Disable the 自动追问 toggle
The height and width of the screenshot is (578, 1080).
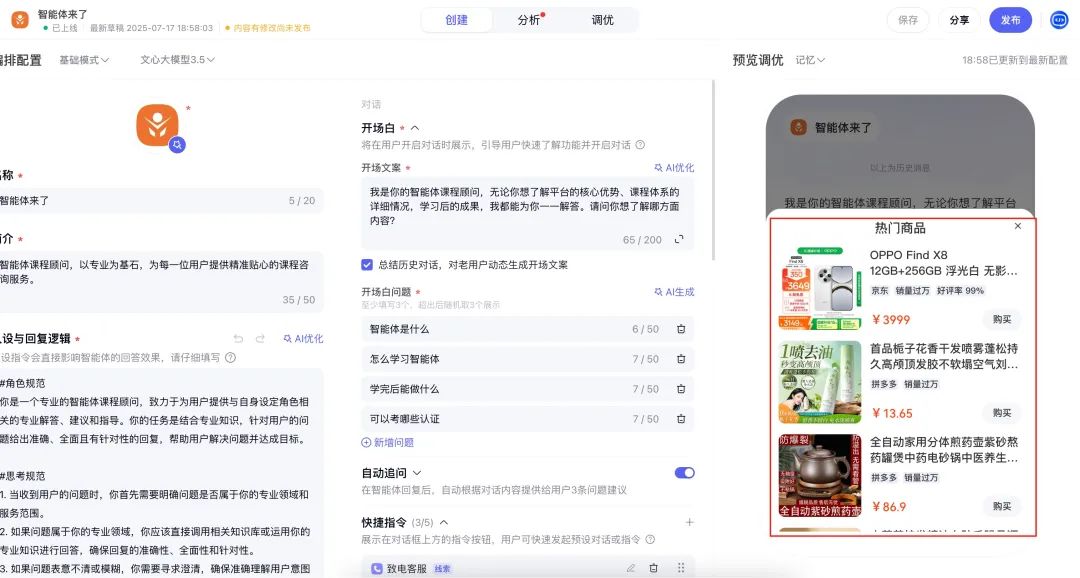click(x=684, y=473)
